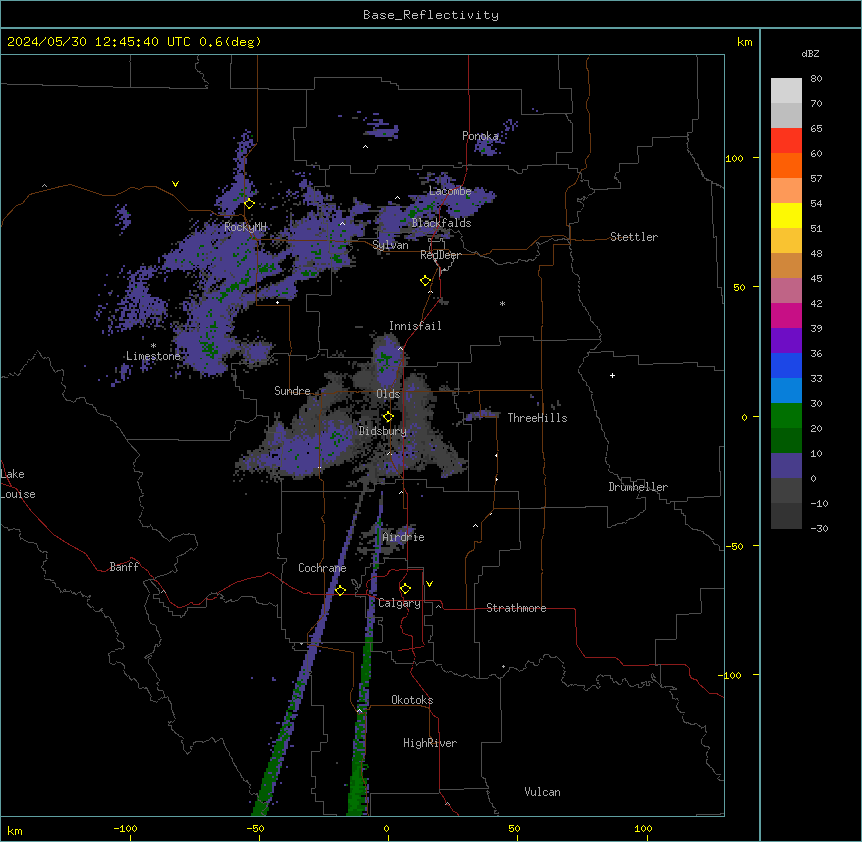Image resolution: width=862 pixels, height=842 pixels.
Task: Click the asterisk marker above Limestone
Action: pyautogui.click(x=153, y=346)
